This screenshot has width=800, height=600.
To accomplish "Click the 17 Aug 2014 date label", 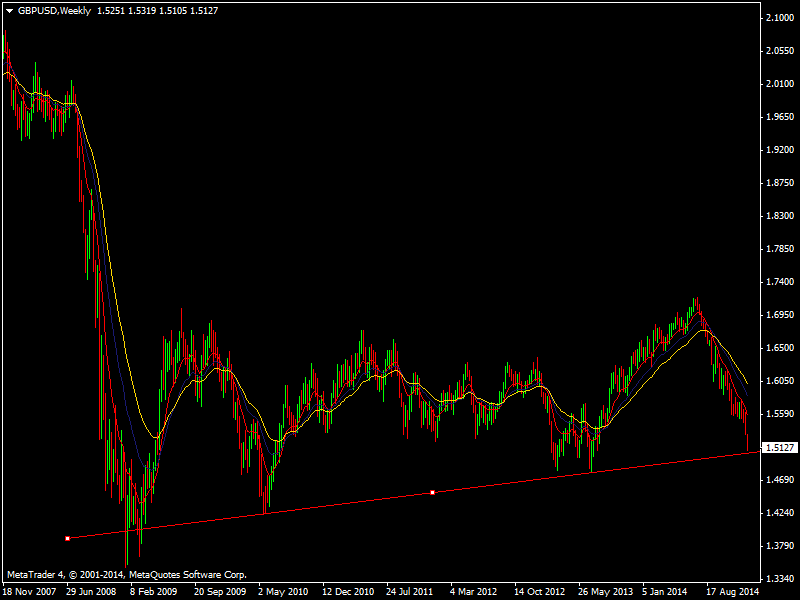I will coord(733,592).
